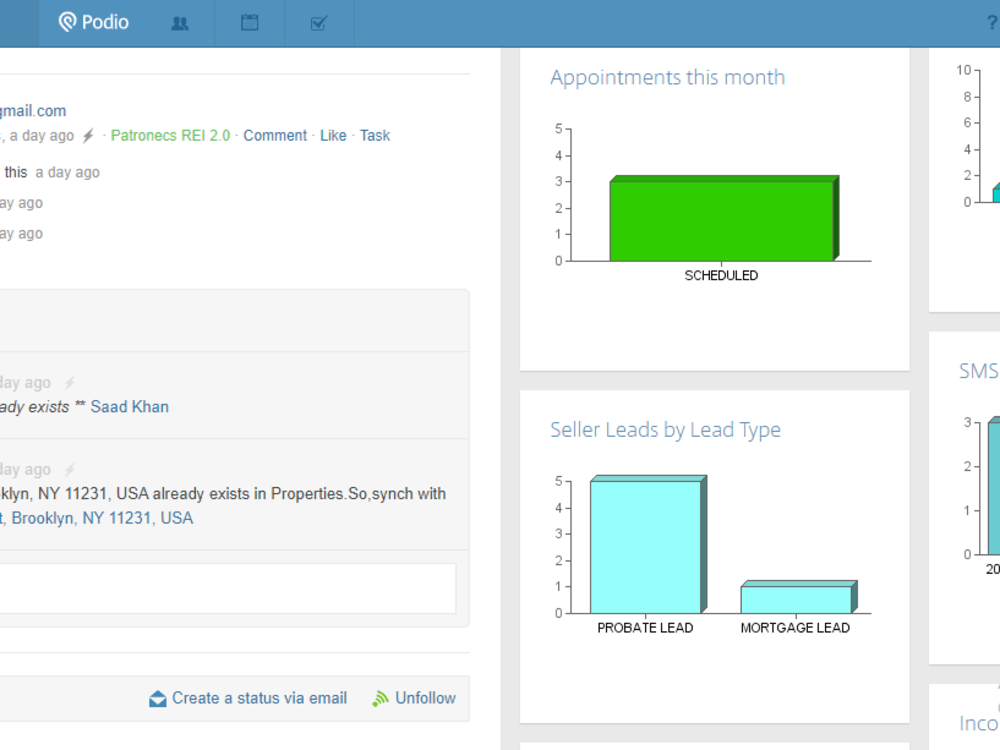The width and height of the screenshot is (1000, 750).
Task: Click the MORTGAGE LEAD axis label
Action: tap(795, 628)
